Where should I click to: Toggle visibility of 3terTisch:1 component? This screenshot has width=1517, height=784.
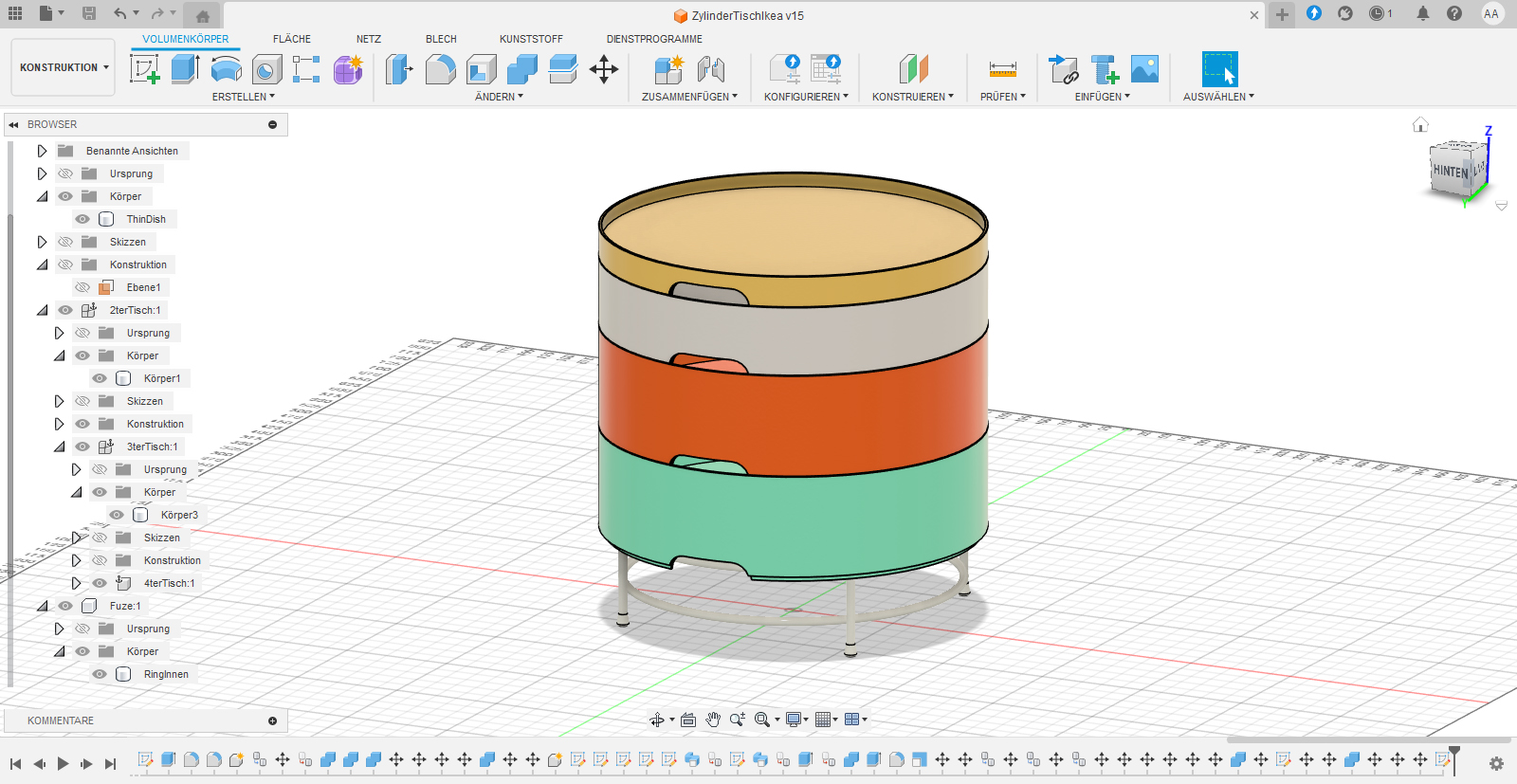(82, 447)
